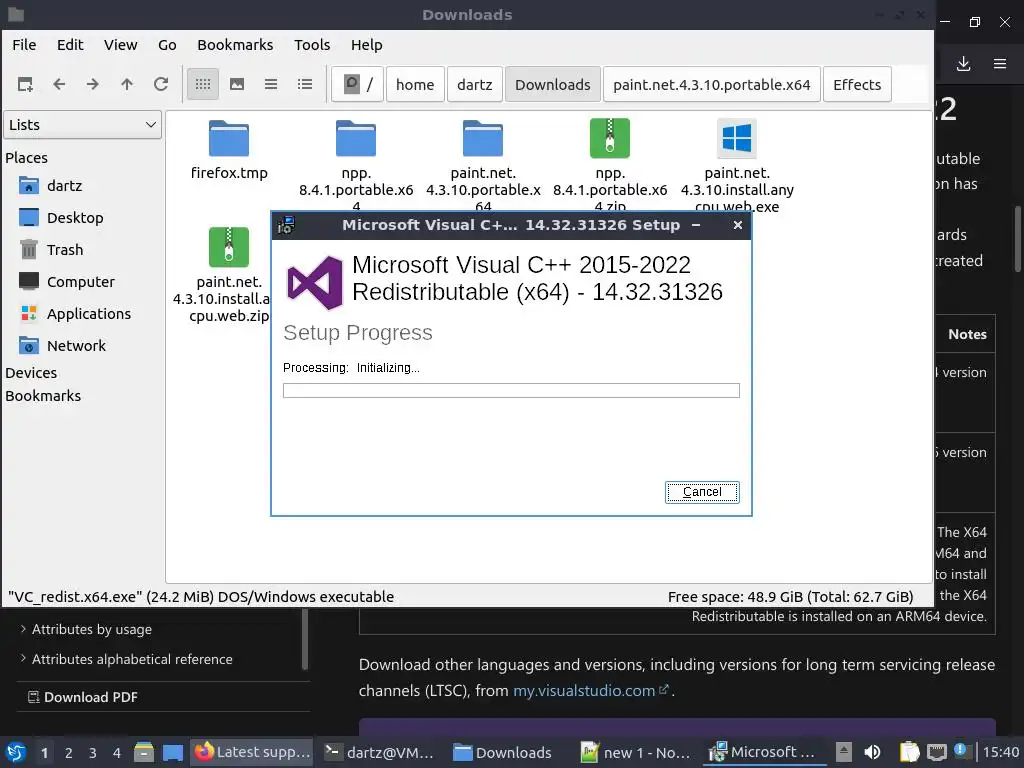Screen dimensions: 1024x768
Task: Click the Downloads path button
Action: [x=552, y=84]
